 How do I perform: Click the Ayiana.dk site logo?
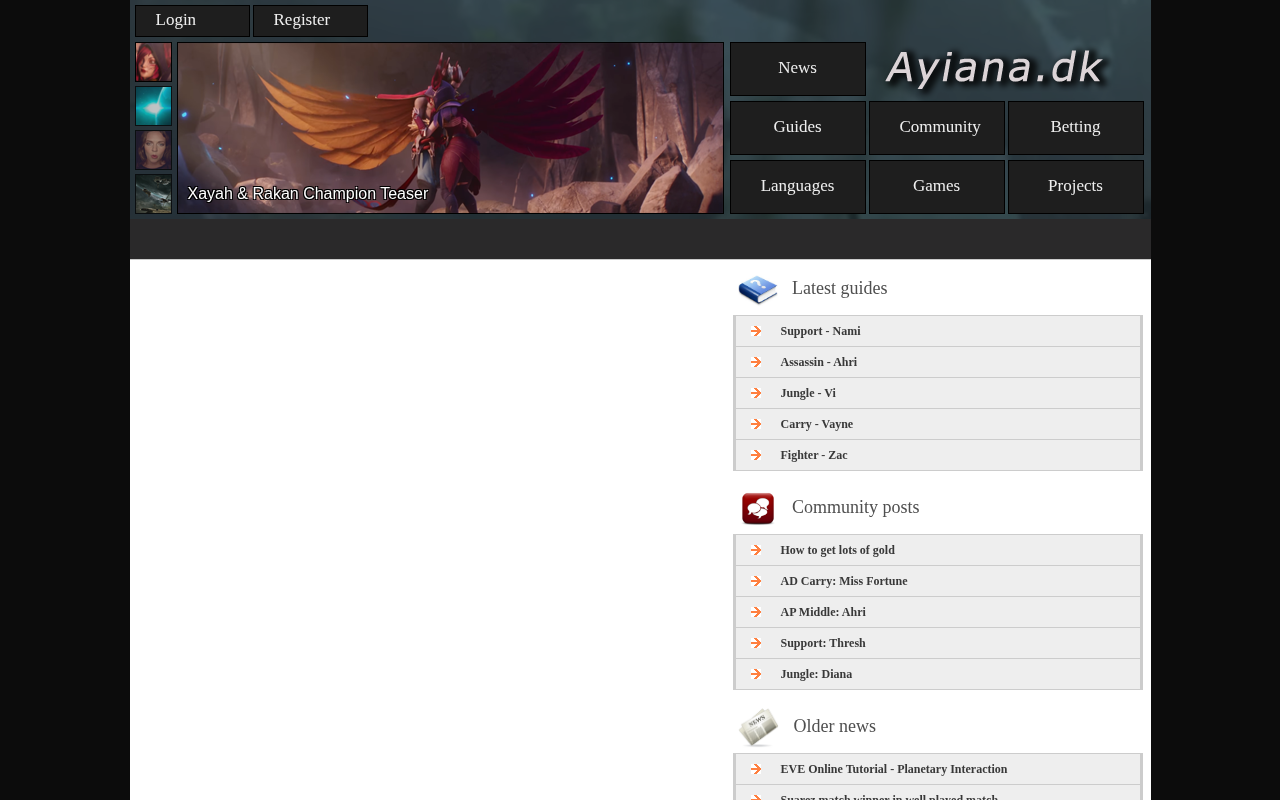point(995,69)
